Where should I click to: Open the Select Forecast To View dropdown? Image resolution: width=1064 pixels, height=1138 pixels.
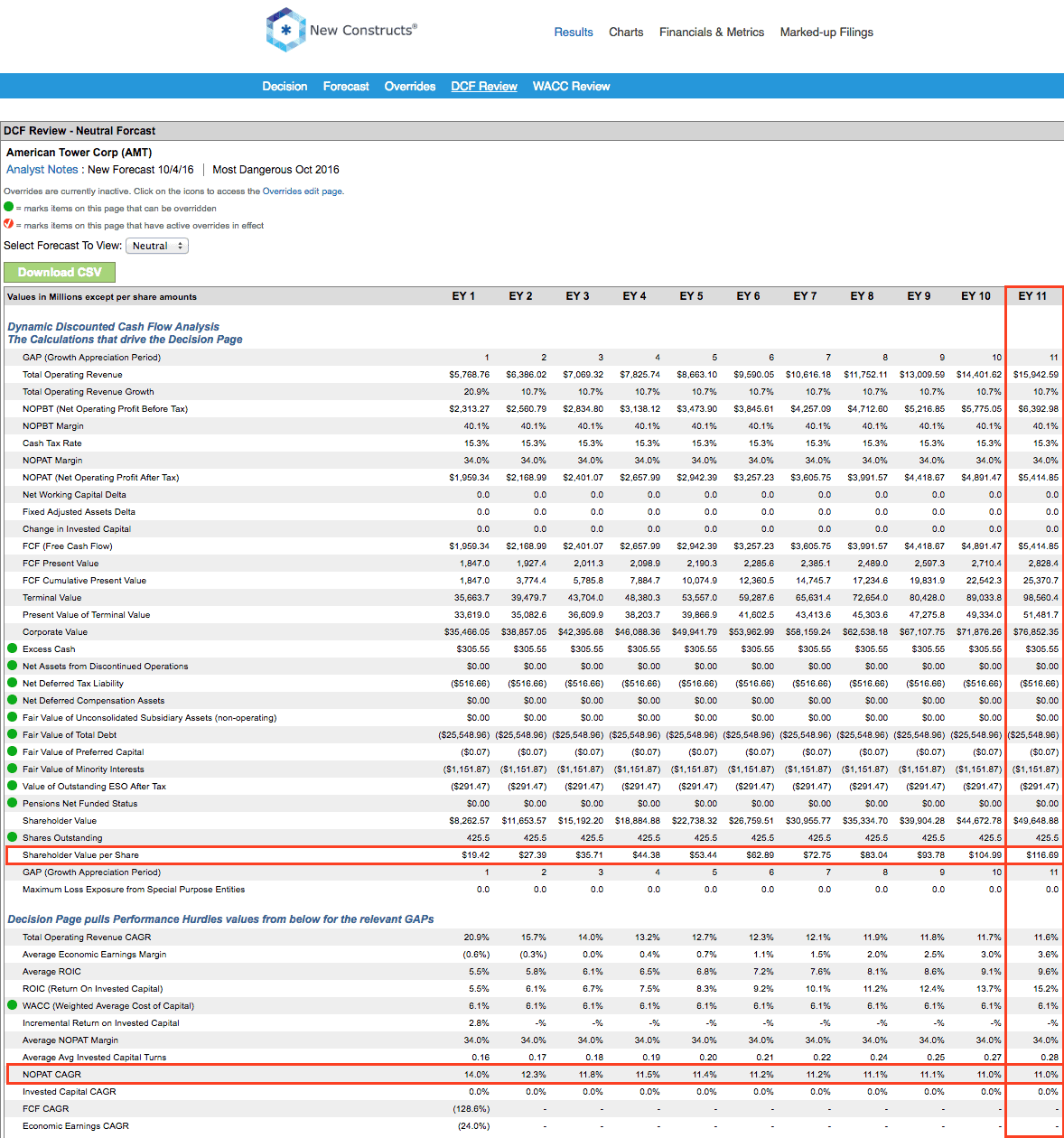coord(157,246)
